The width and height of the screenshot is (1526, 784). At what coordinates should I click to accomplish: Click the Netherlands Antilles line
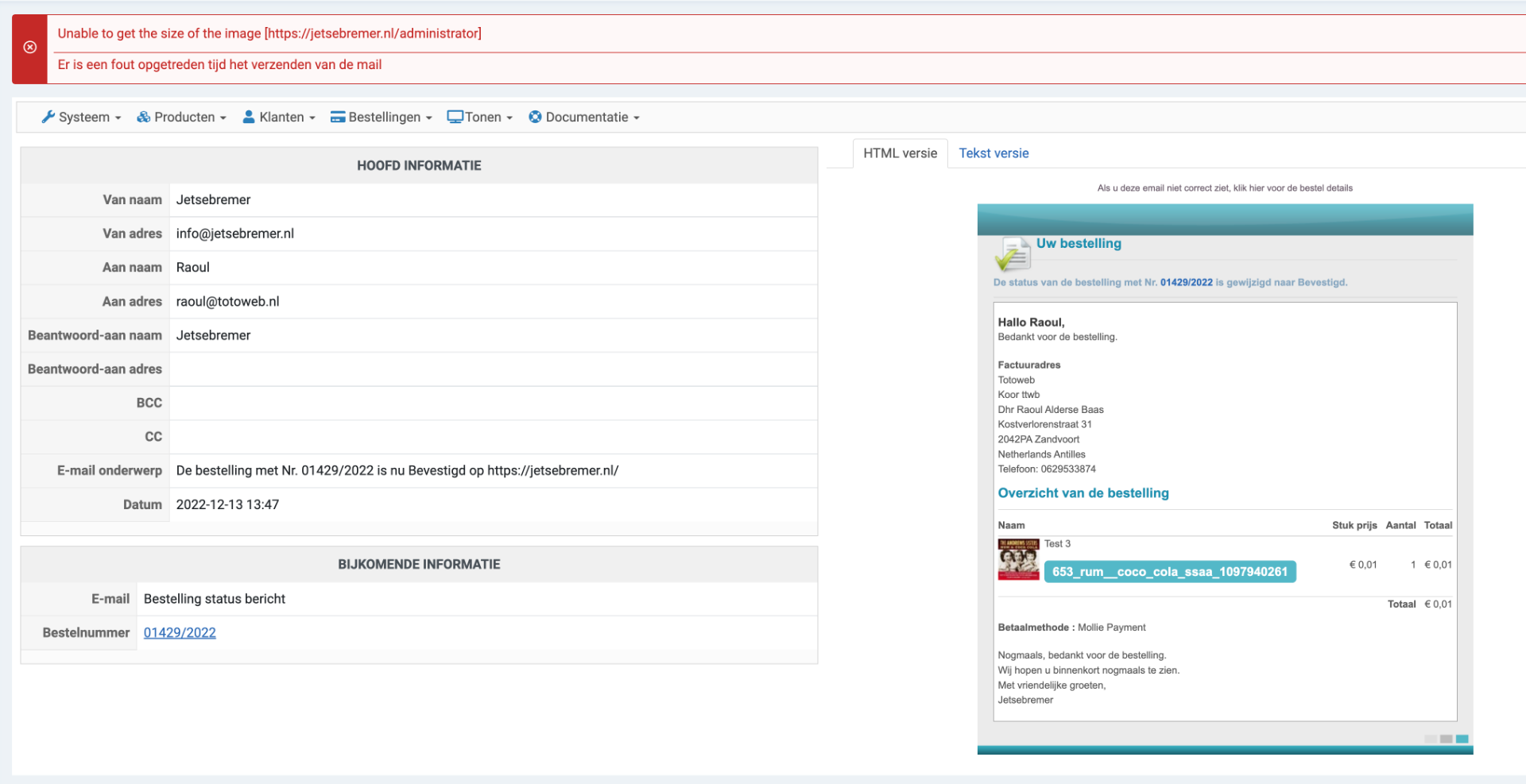tap(1041, 454)
